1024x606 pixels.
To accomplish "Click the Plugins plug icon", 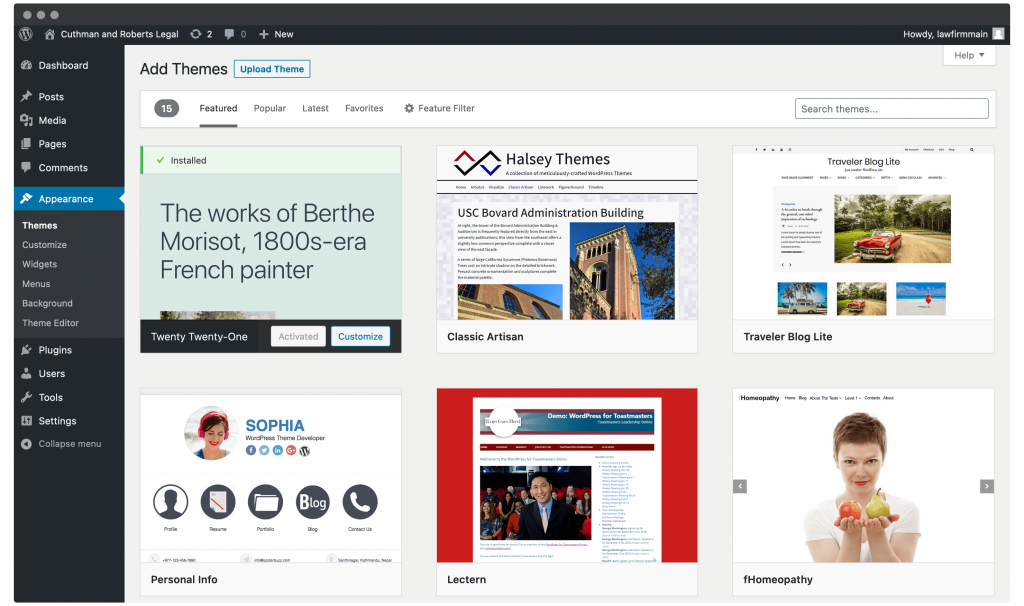I will [x=26, y=350].
